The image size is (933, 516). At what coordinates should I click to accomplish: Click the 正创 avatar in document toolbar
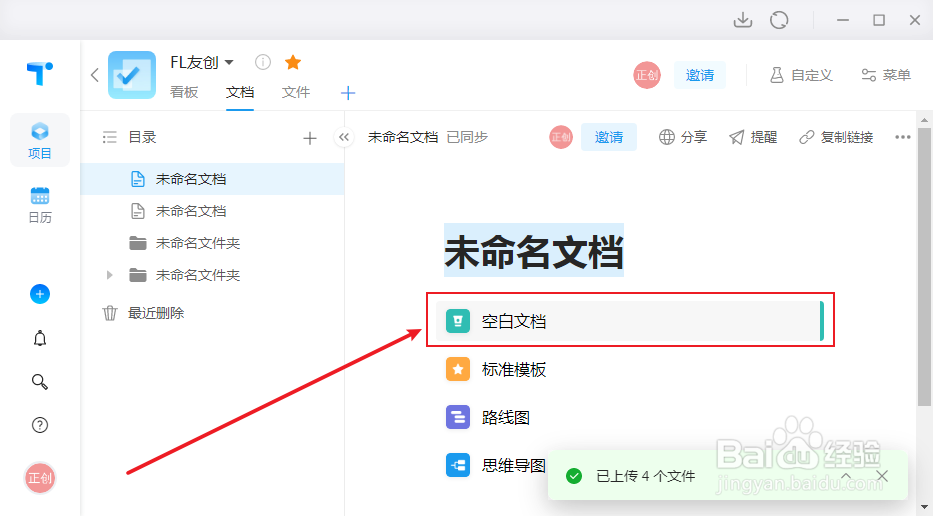(561, 137)
